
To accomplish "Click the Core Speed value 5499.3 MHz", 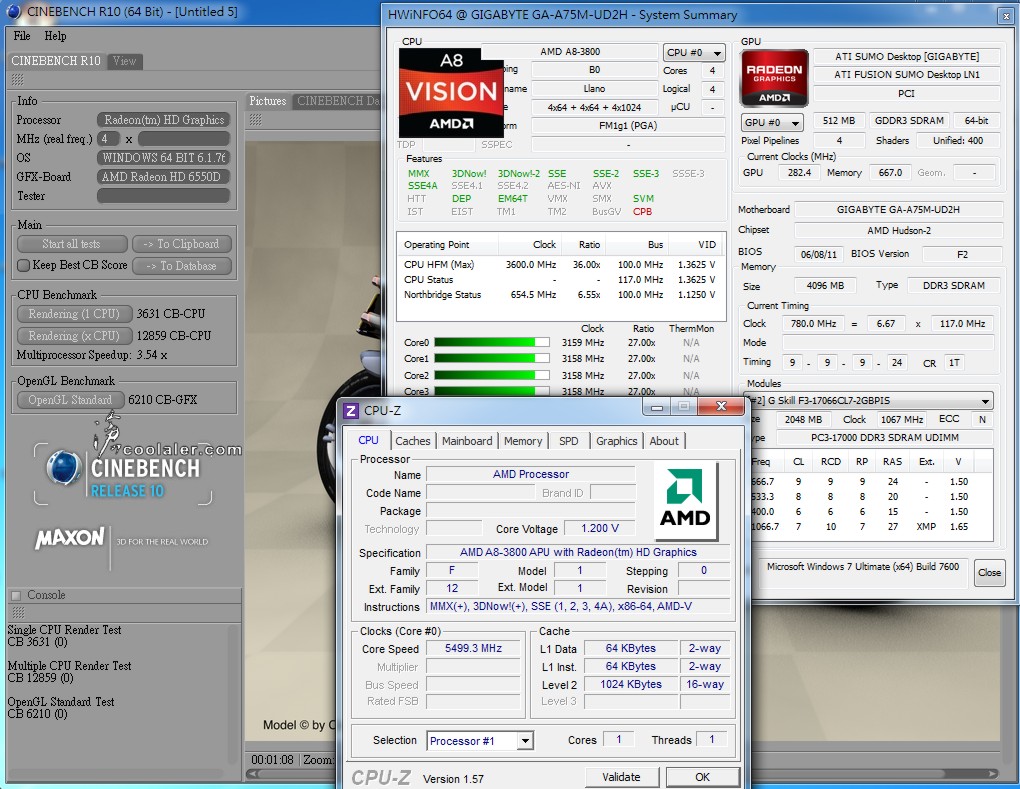I will [473, 649].
